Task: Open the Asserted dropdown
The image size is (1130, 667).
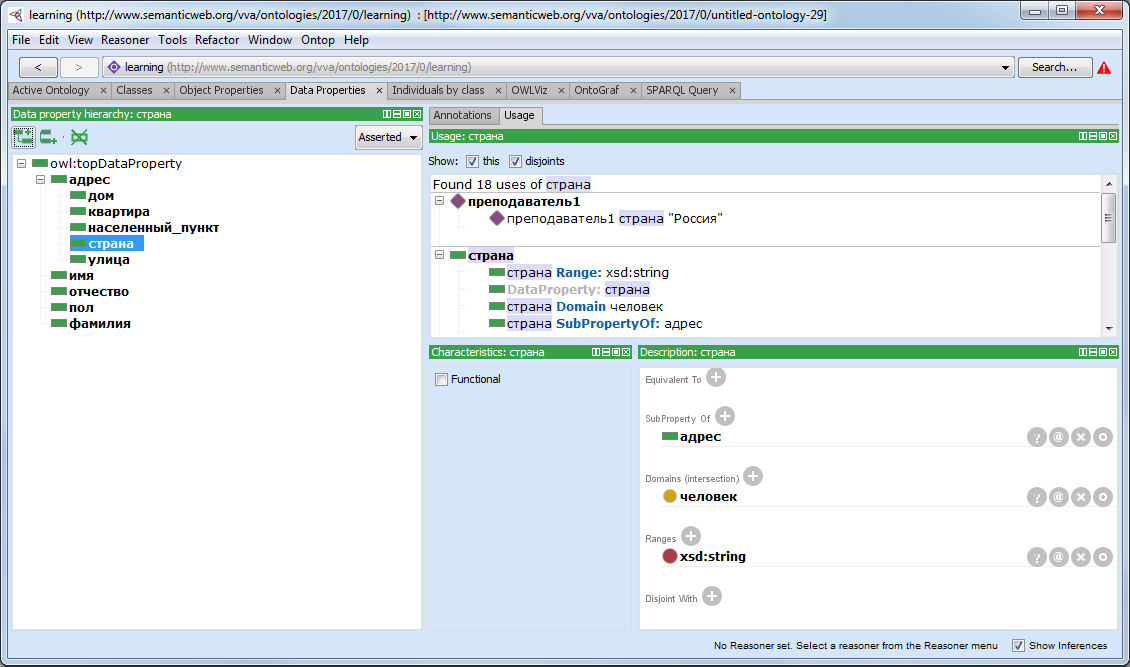Action: point(388,137)
